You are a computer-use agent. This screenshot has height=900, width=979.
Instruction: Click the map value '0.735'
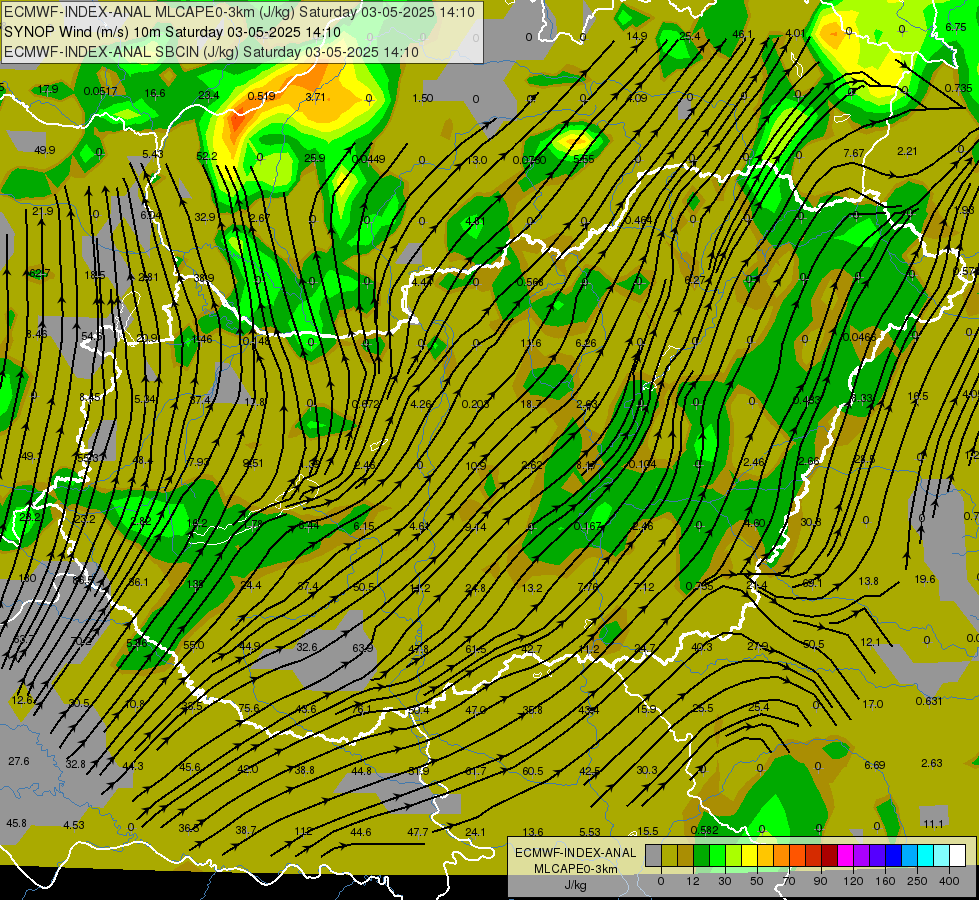(958, 88)
